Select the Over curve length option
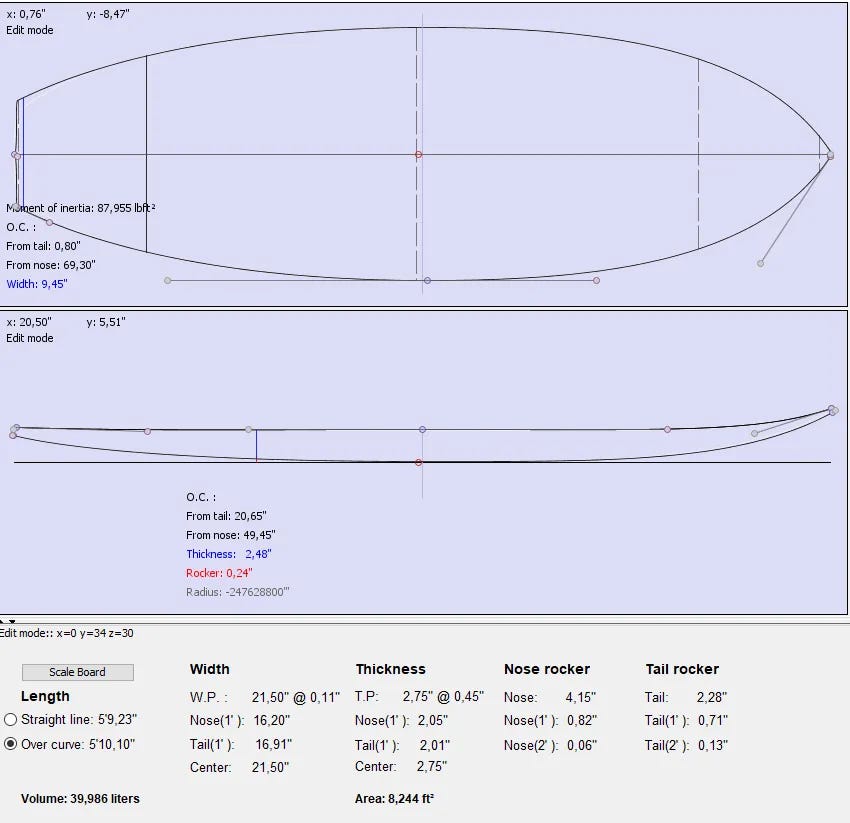 10,744
